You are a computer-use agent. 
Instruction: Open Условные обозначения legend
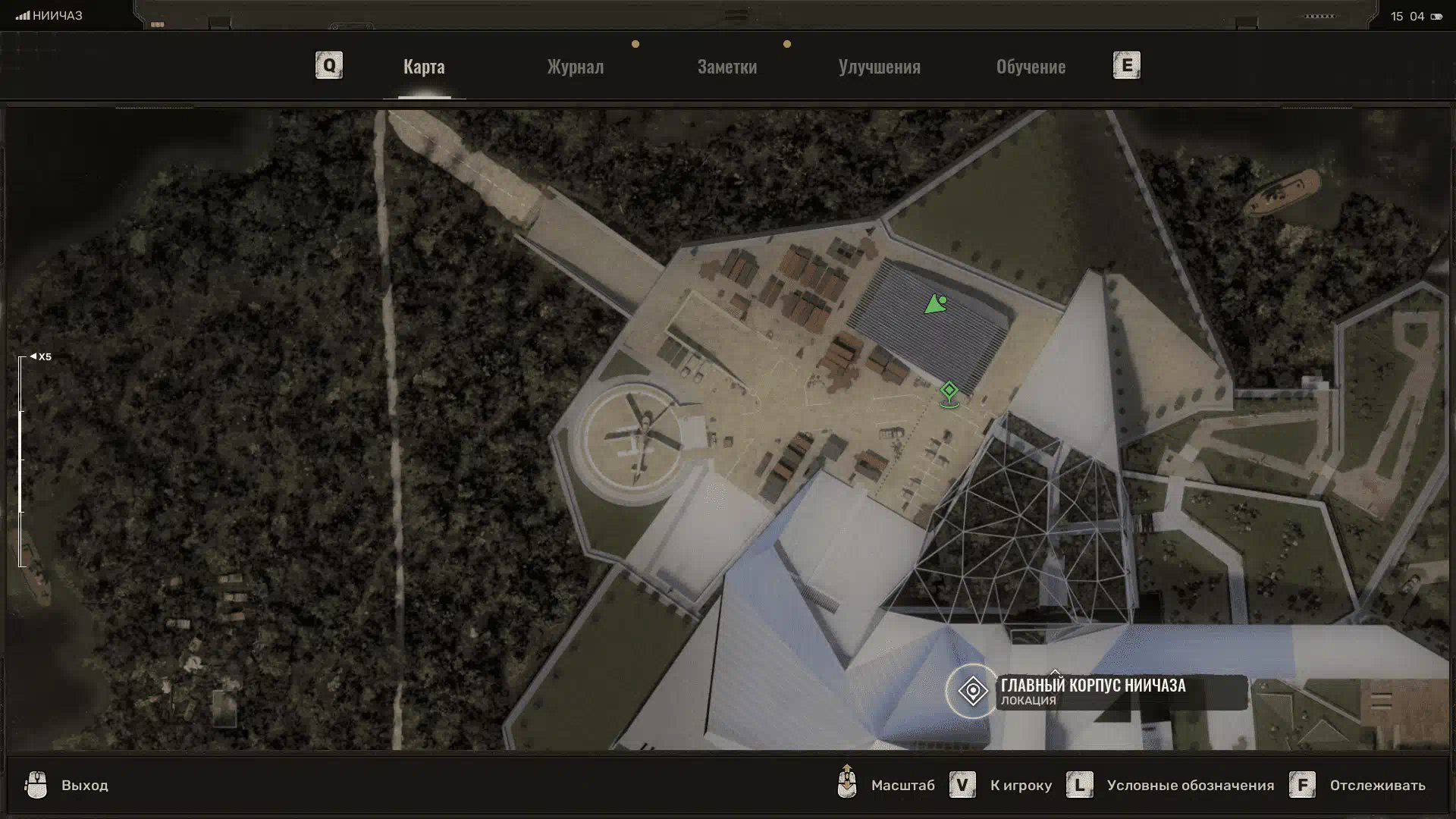tap(1189, 786)
